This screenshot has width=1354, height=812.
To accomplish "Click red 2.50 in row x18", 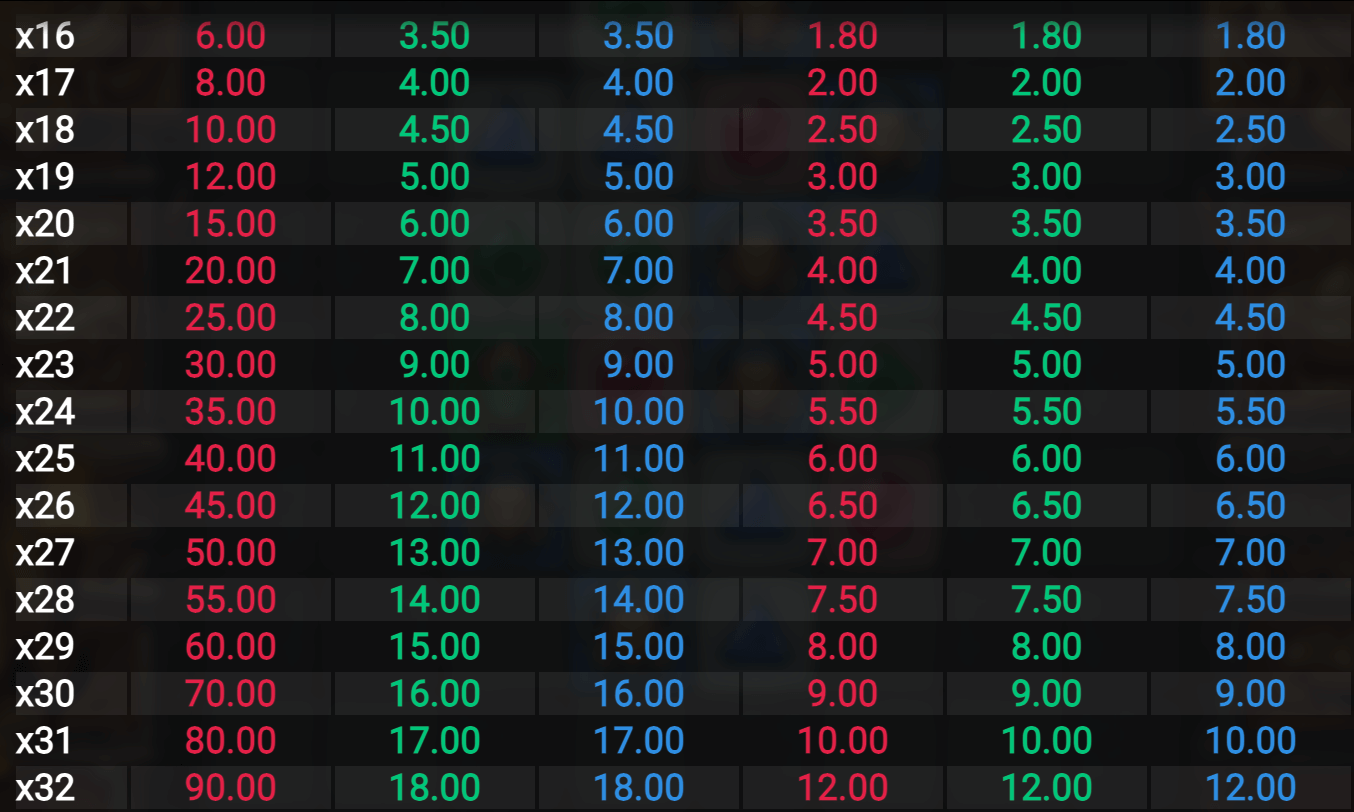I will (843, 130).
